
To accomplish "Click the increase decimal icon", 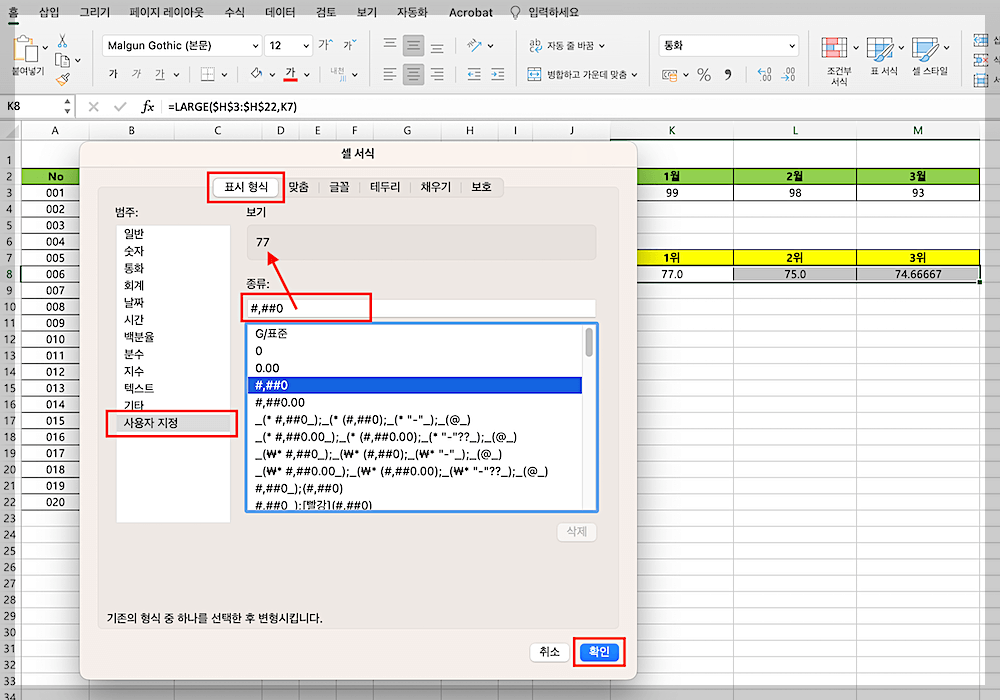I will [764, 75].
